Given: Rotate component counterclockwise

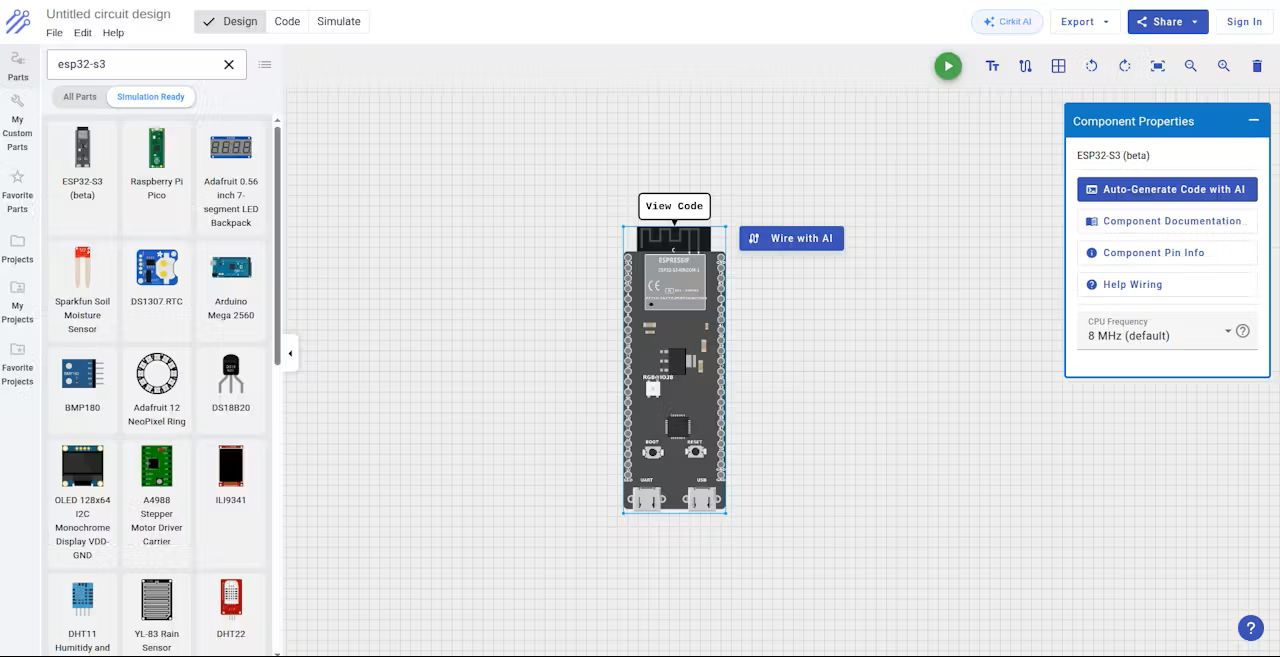Looking at the screenshot, I should [1091, 66].
